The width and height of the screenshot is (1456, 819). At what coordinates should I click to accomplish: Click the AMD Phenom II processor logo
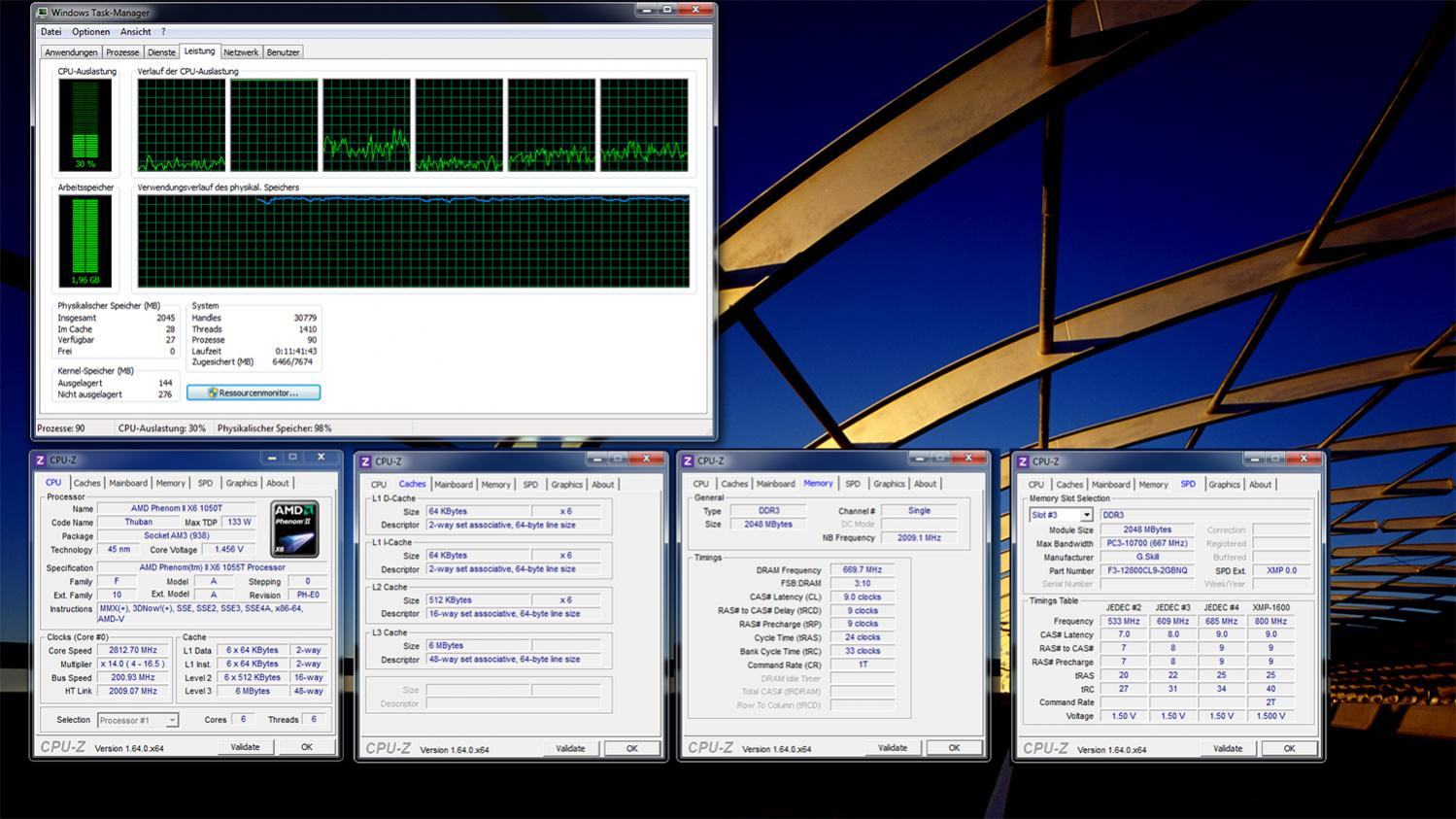pos(294,529)
